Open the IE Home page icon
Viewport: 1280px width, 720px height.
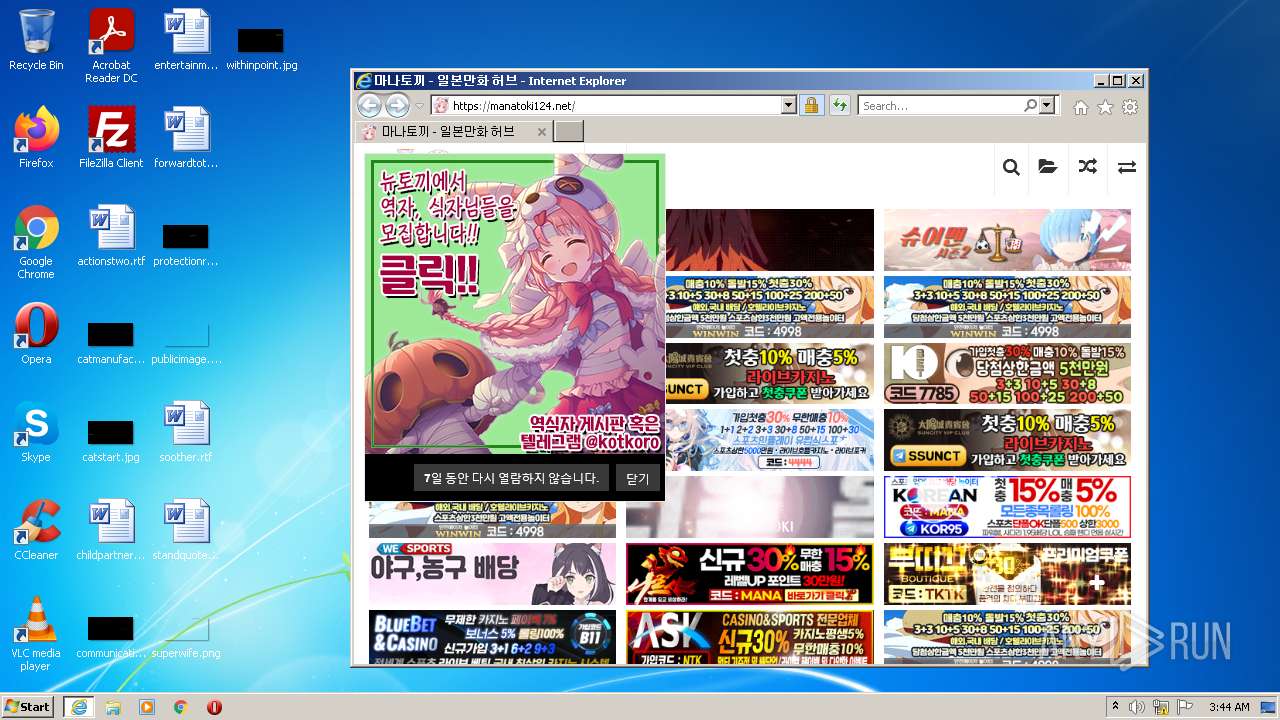[1081, 107]
